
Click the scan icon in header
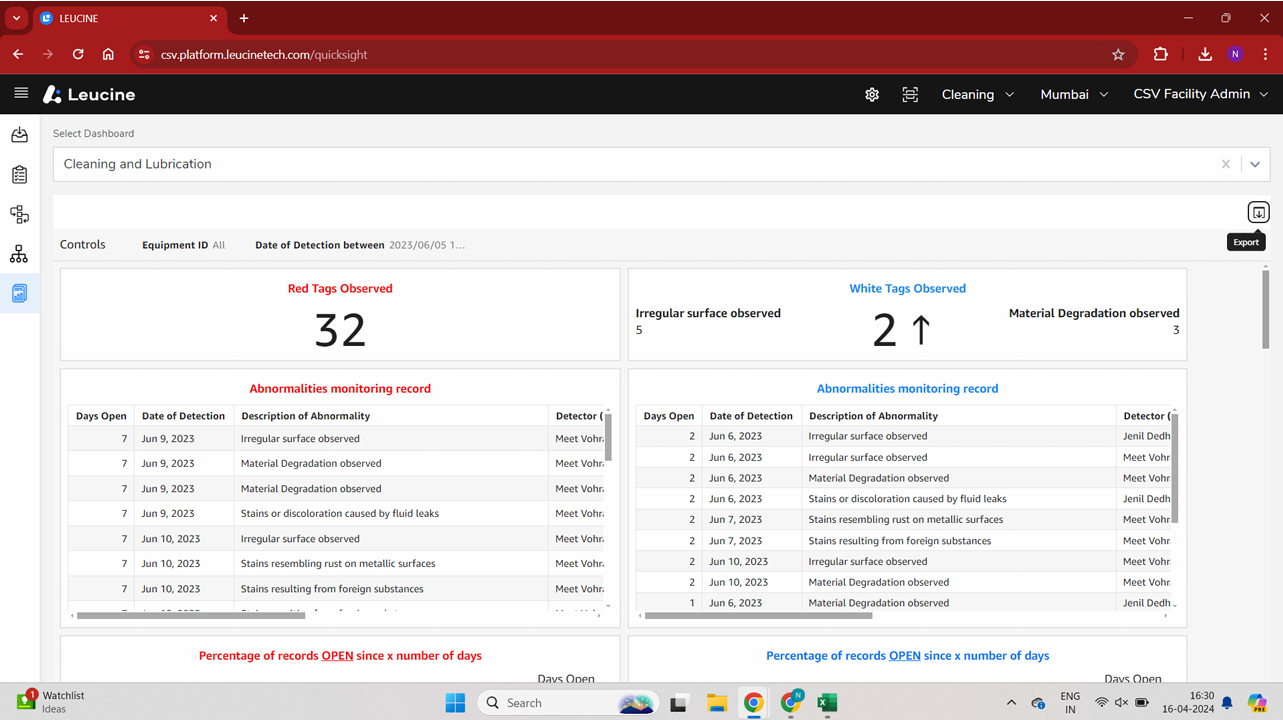[x=910, y=94]
